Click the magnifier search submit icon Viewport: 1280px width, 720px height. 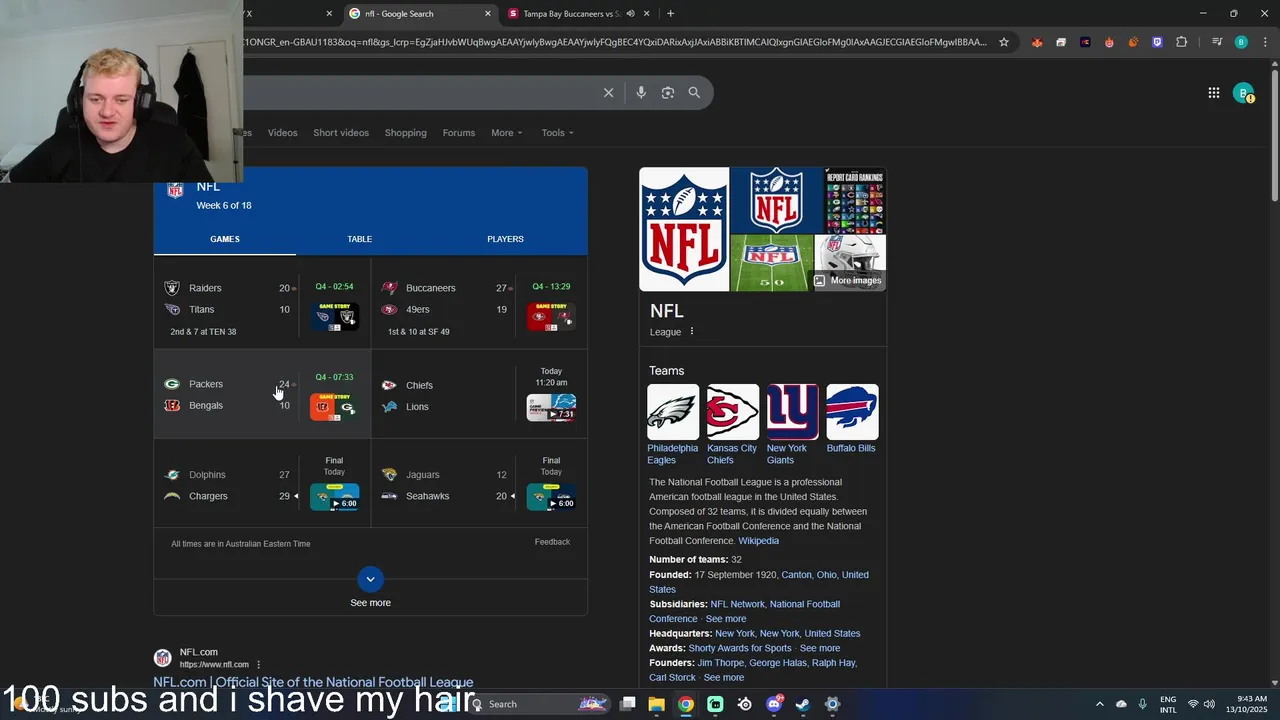(694, 93)
